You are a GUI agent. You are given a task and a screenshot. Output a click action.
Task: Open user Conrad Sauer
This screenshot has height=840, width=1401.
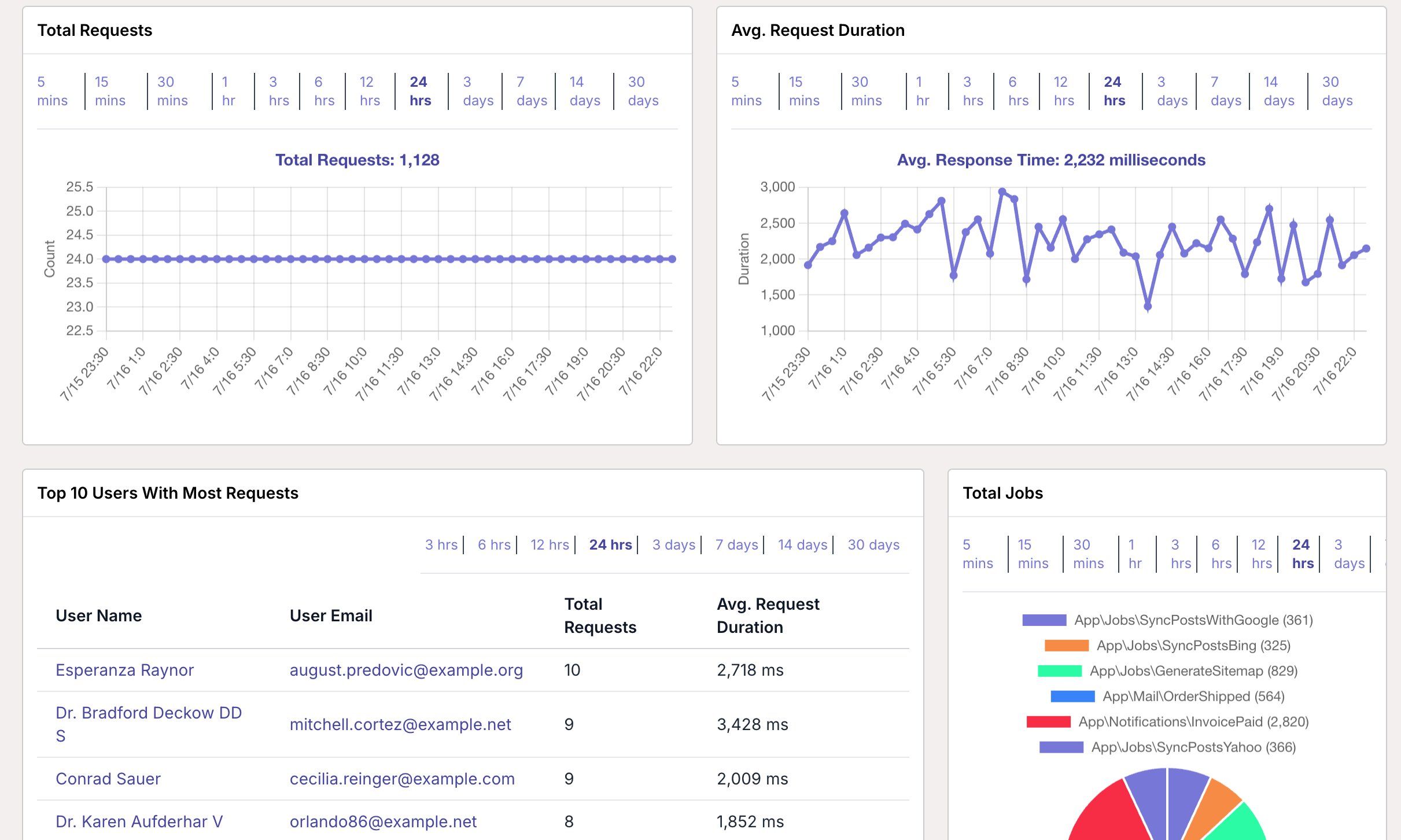108,779
